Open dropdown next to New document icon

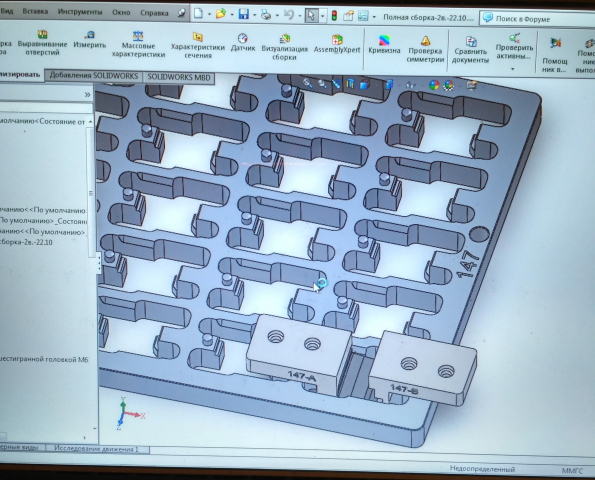click(x=209, y=14)
